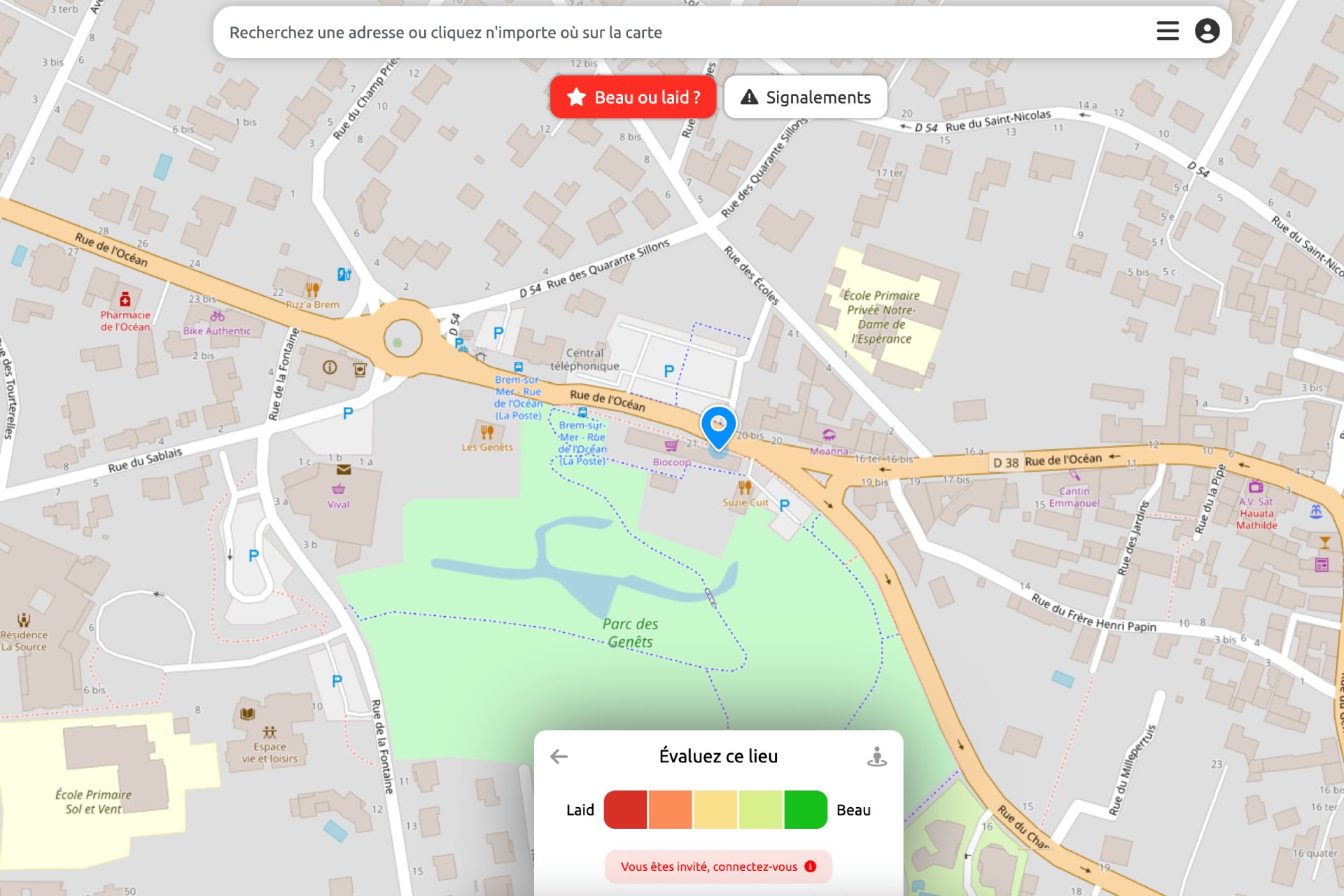Select the Pizz'a Brem restaurant icon
This screenshot has width=1344, height=896.
click(x=312, y=287)
